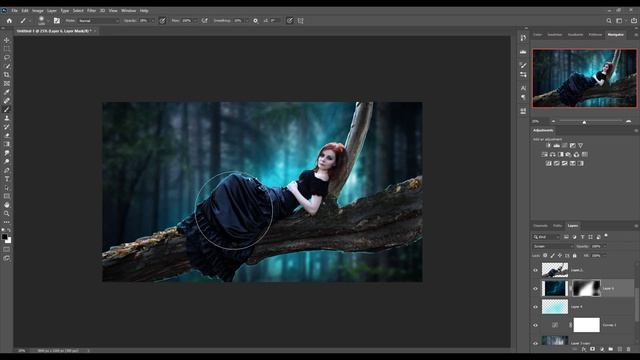Select the Crop tool

(7, 75)
